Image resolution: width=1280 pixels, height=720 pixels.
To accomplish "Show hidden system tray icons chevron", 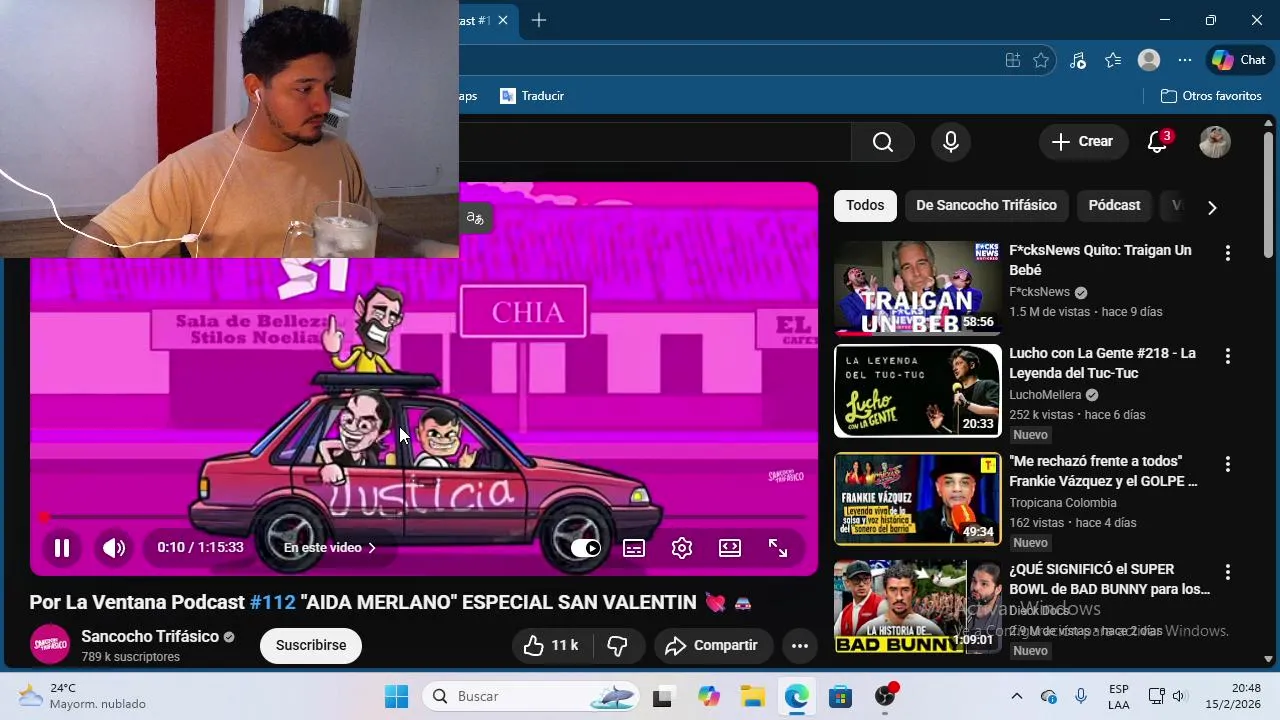I will click(1017, 697).
